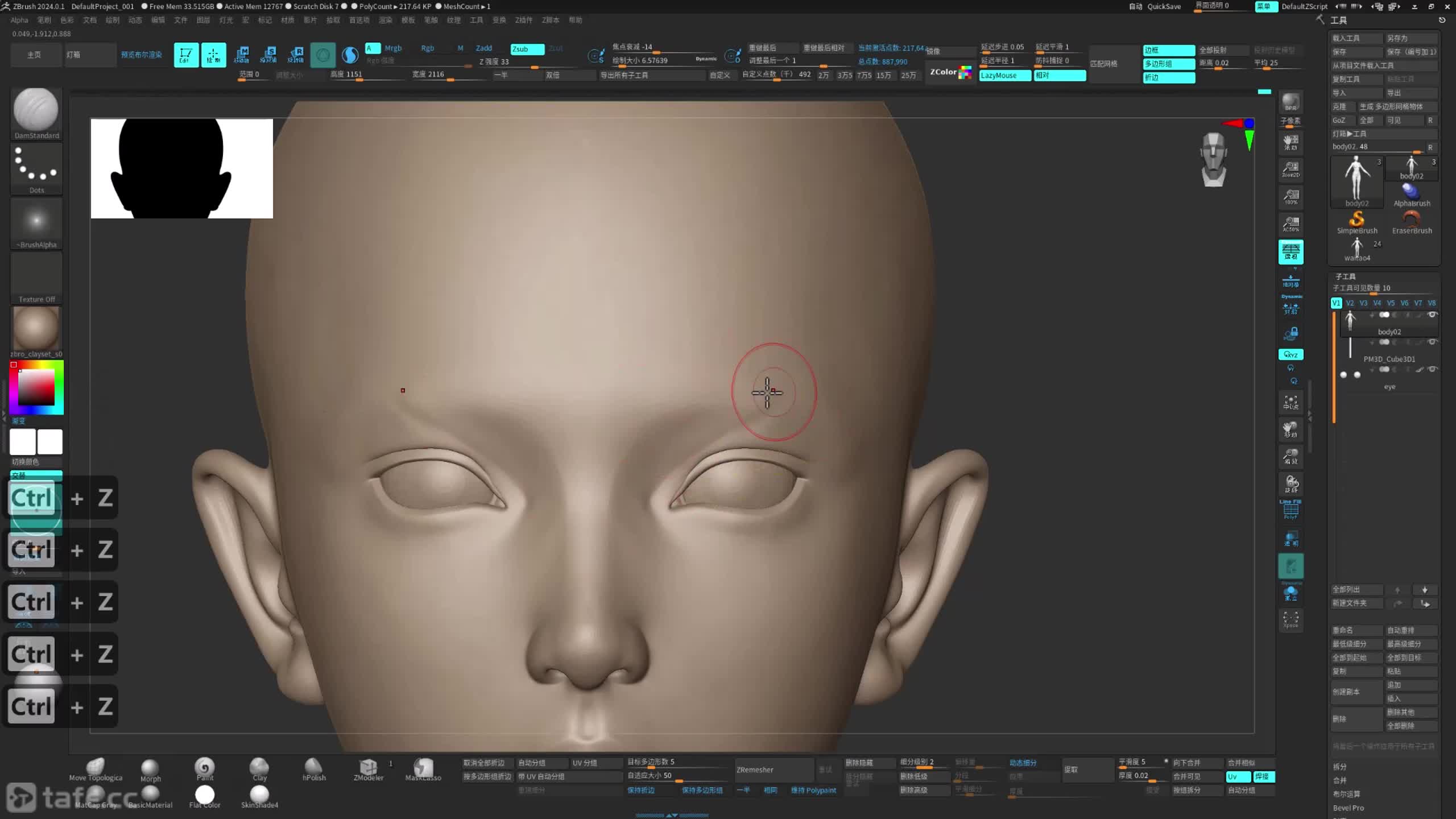Open the zbro_clayset material selector
Viewport: 1456px width, 819px height.
36,332
